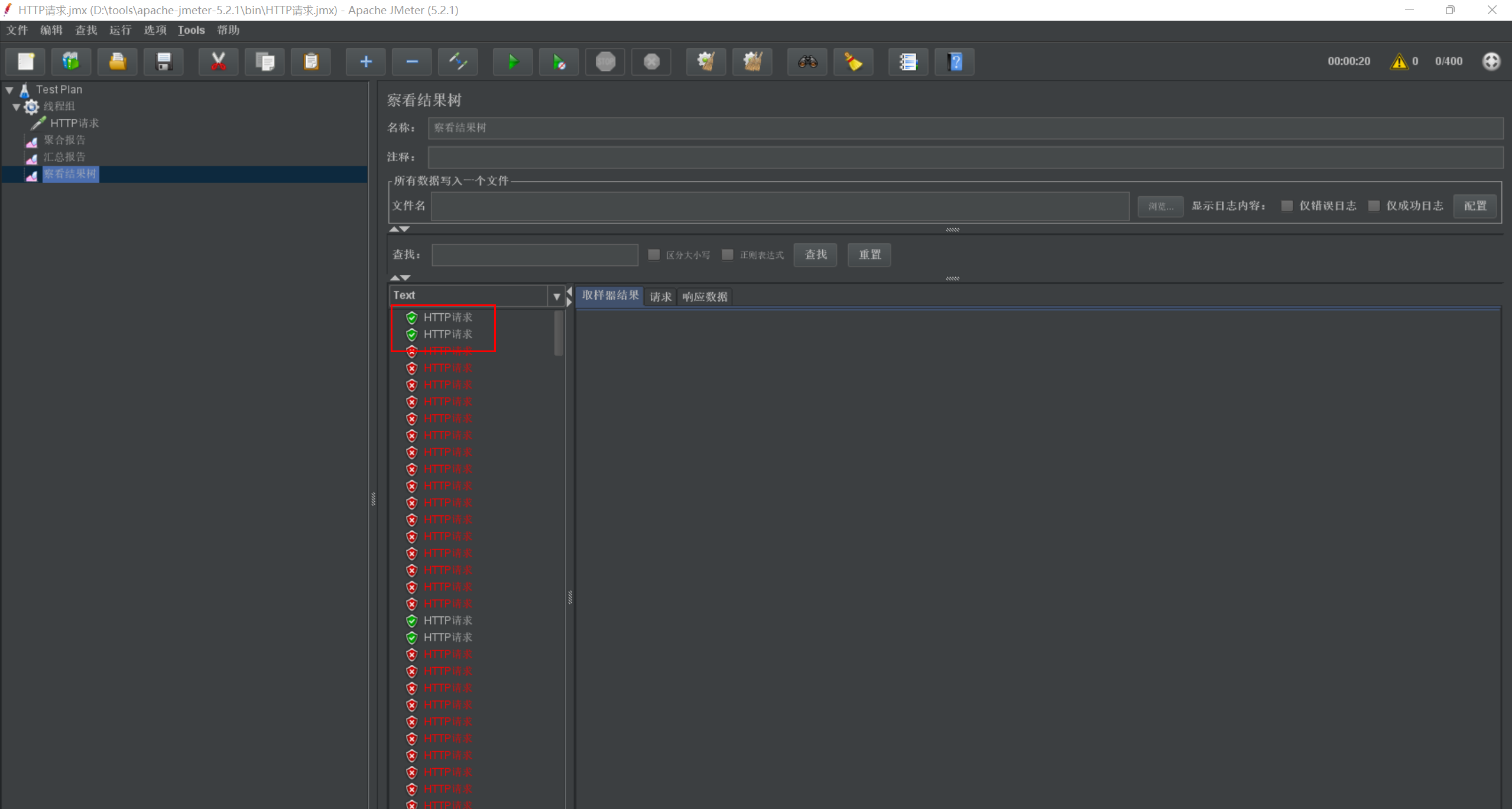
Task: Click the Start no pauses icon
Action: [x=559, y=61]
